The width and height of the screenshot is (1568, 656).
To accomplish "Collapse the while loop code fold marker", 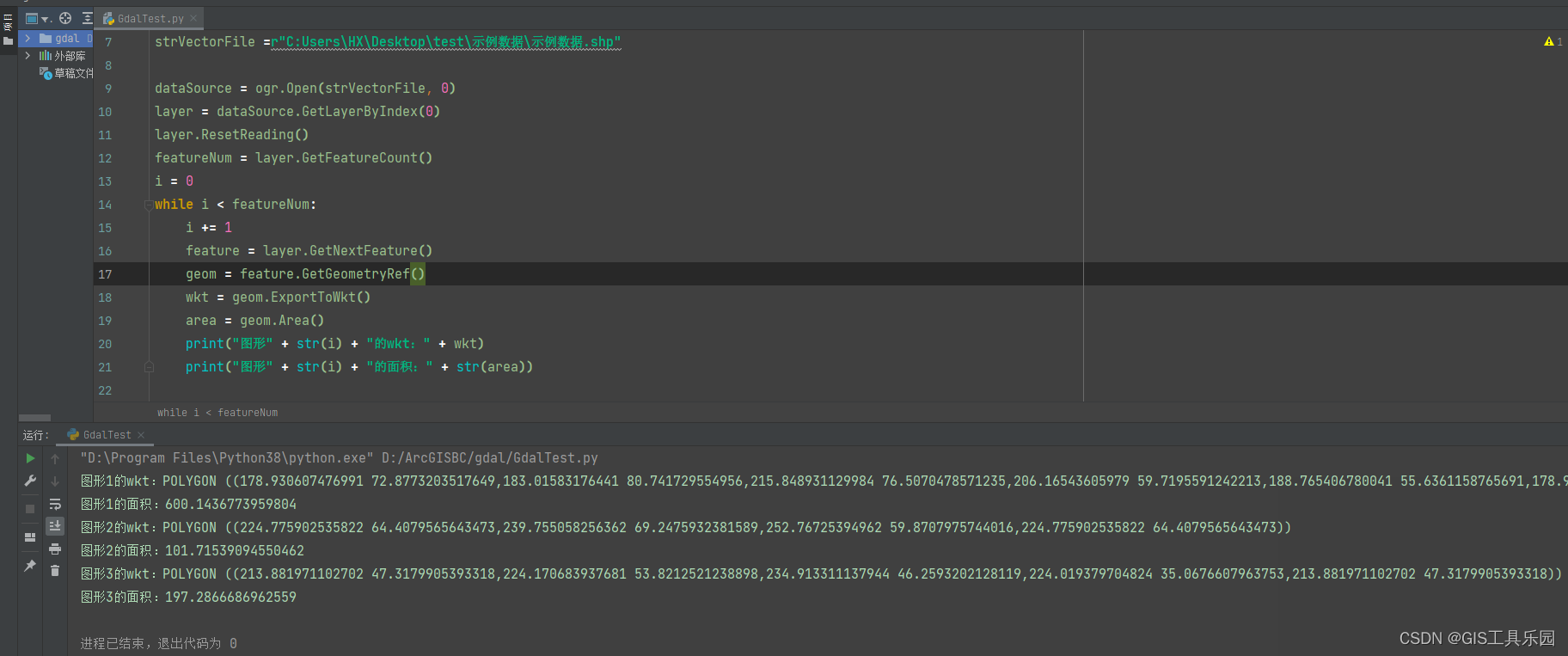I will click(149, 205).
